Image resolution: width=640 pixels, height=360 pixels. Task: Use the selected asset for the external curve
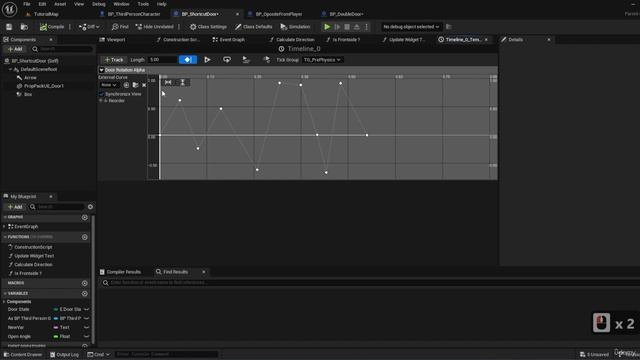point(126,85)
